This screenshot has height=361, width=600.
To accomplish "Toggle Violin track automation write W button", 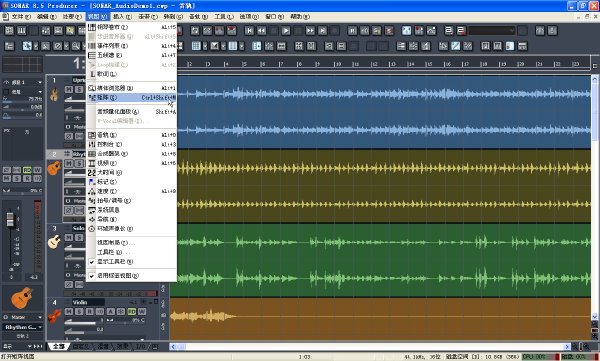I will click(142, 312).
